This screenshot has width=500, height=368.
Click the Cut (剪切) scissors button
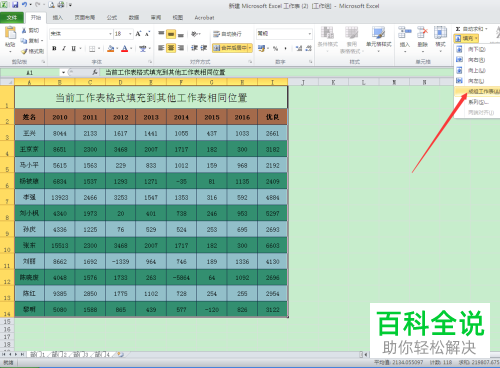(x=30, y=31)
